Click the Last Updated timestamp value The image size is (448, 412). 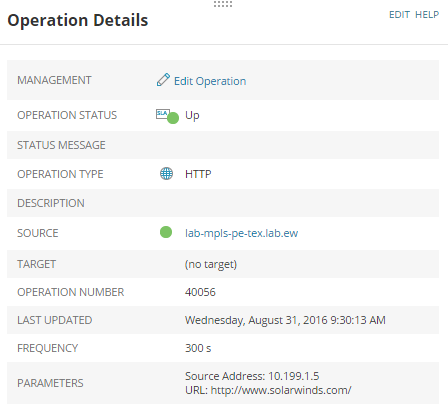coord(285,320)
